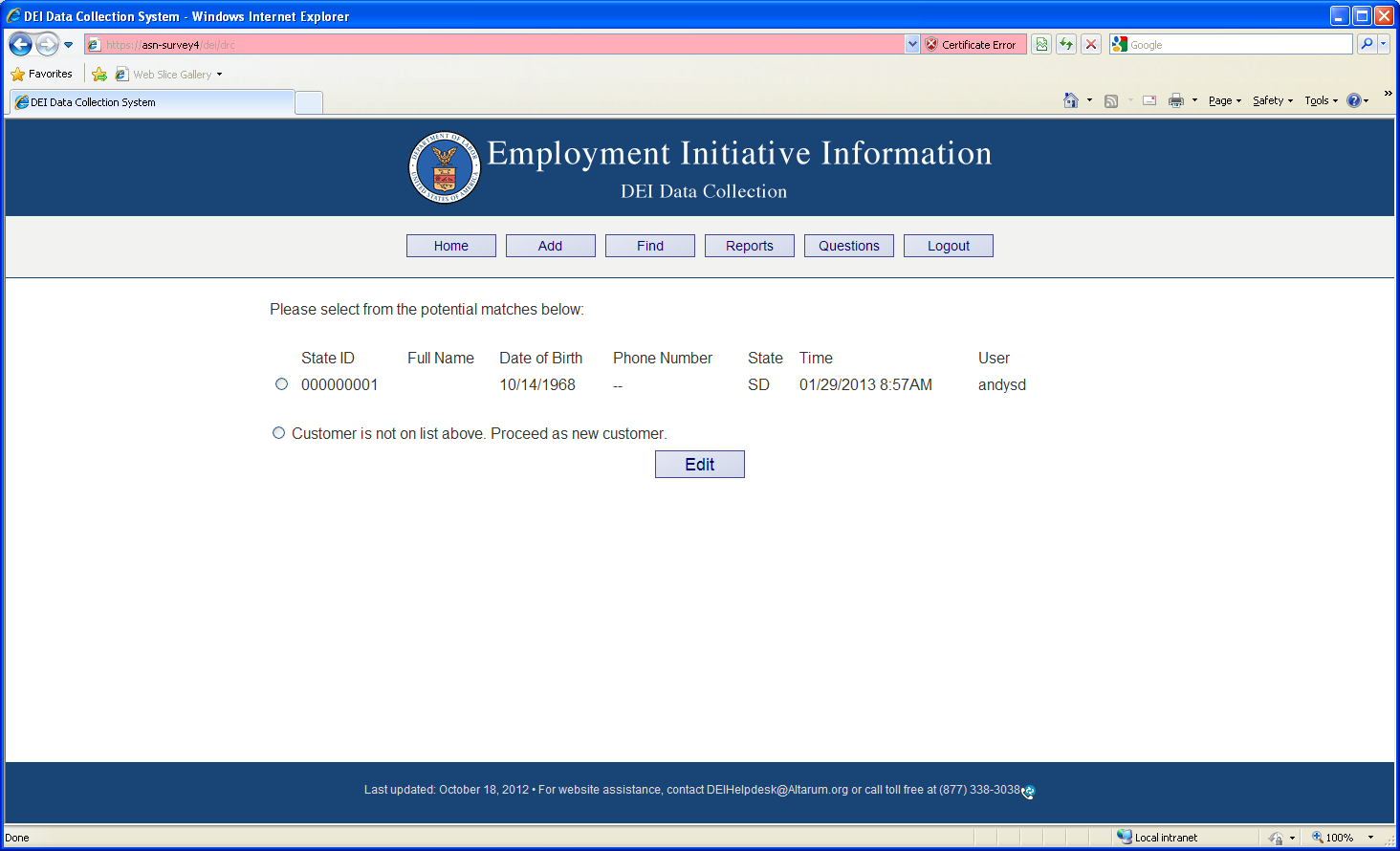Click the Add to Favorites Bar icon
This screenshot has height=851, width=1400.
(x=99, y=74)
